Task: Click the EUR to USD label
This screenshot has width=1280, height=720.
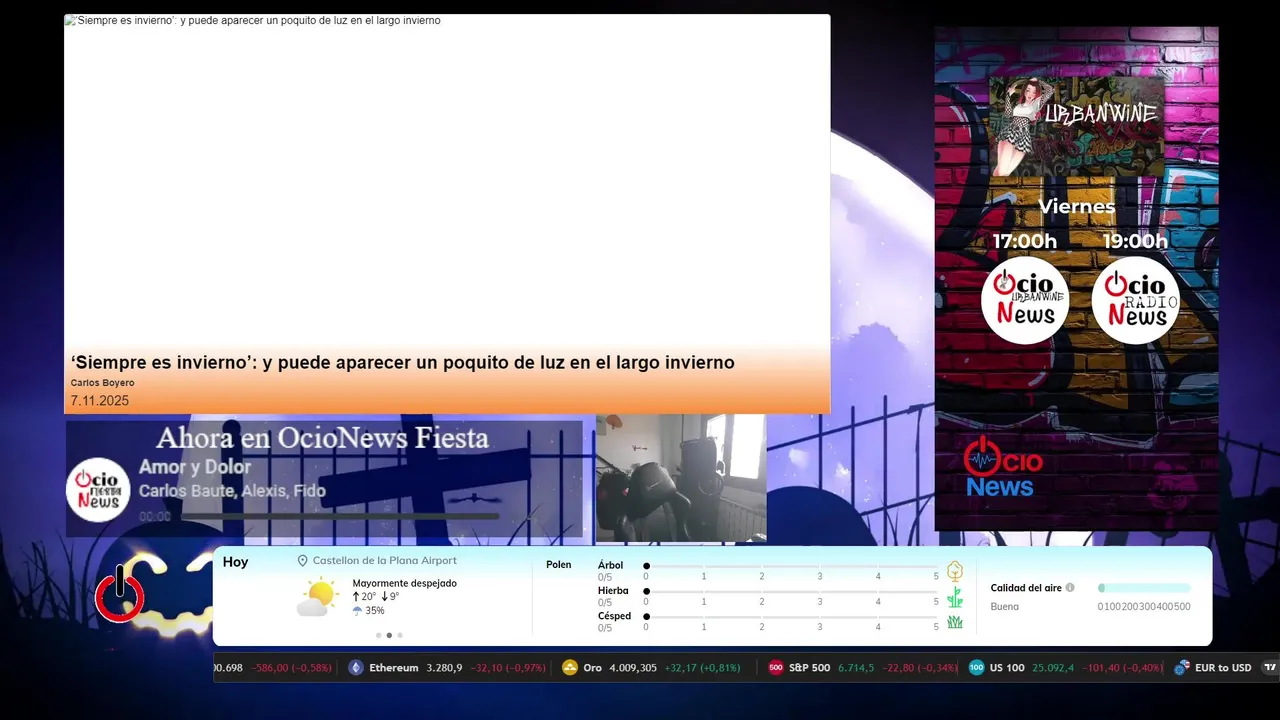Action: [x=1223, y=668]
